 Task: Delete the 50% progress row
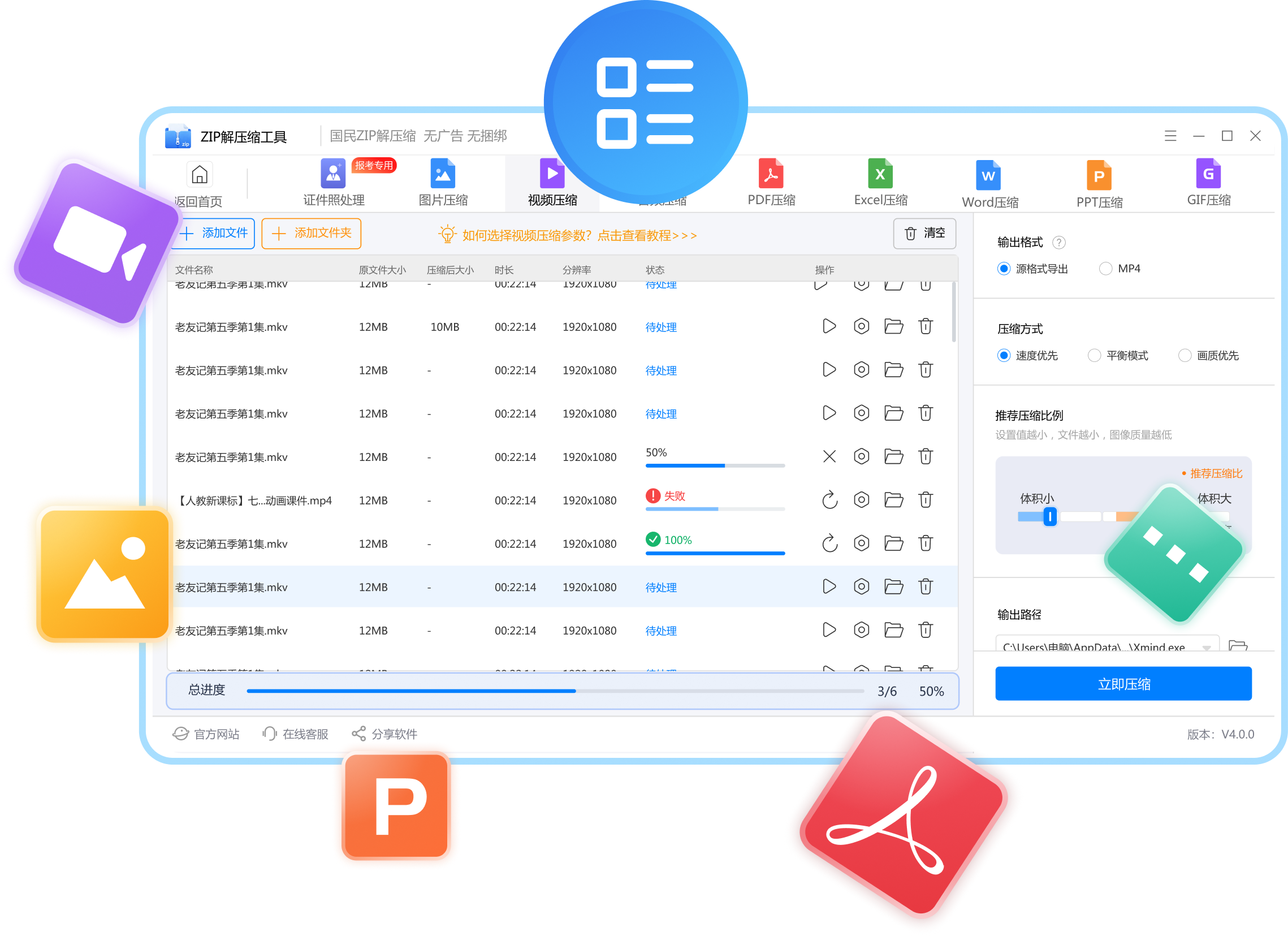(x=926, y=456)
